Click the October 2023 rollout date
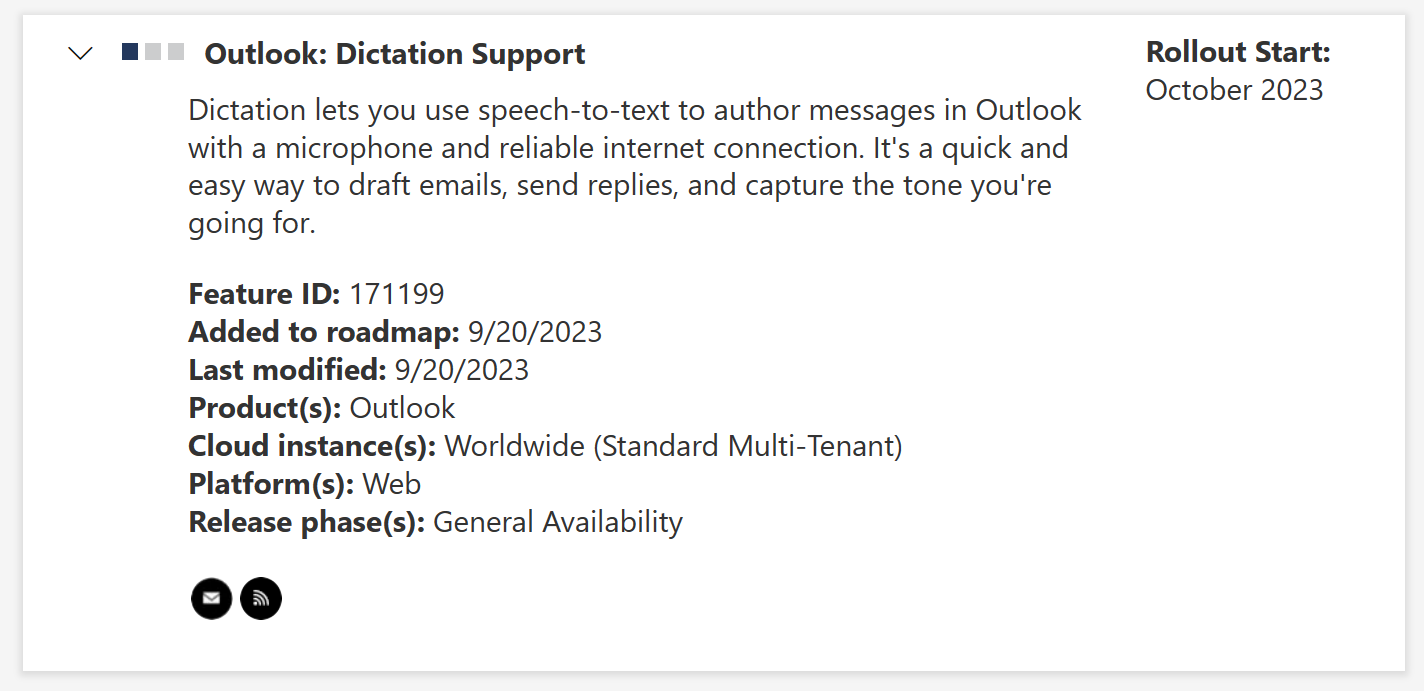 pyautogui.click(x=1234, y=90)
